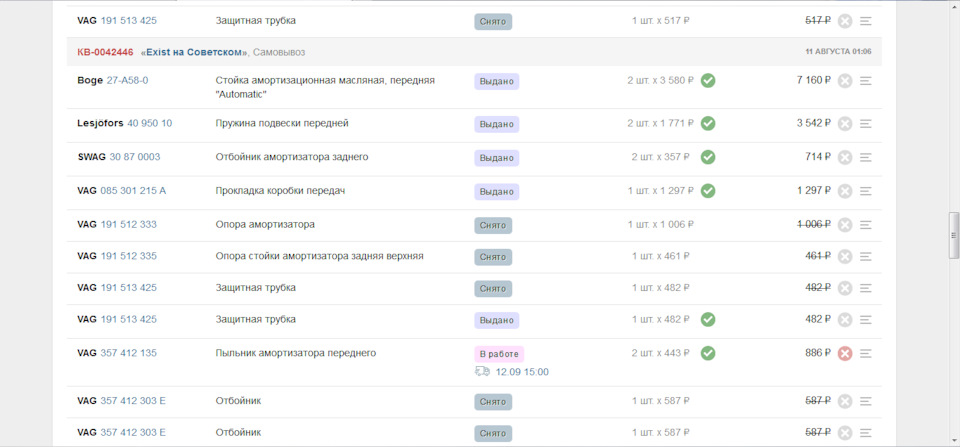The height and width of the screenshot is (447, 960).
Task: Open hamburger menu for VAG 085 301 215 A
Action: [x=866, y=191]
